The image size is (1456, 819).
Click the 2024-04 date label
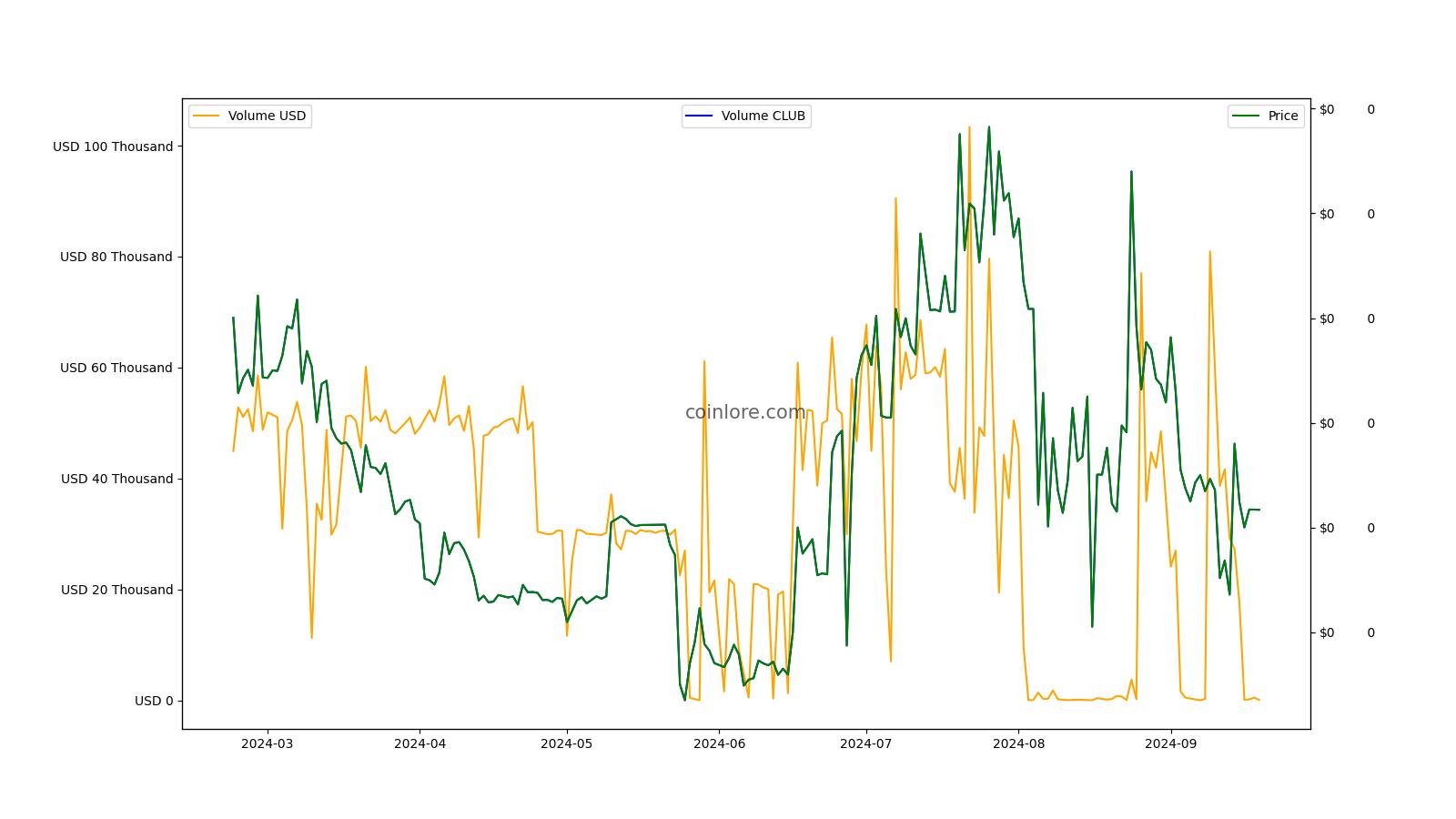[x=420, y=743]
